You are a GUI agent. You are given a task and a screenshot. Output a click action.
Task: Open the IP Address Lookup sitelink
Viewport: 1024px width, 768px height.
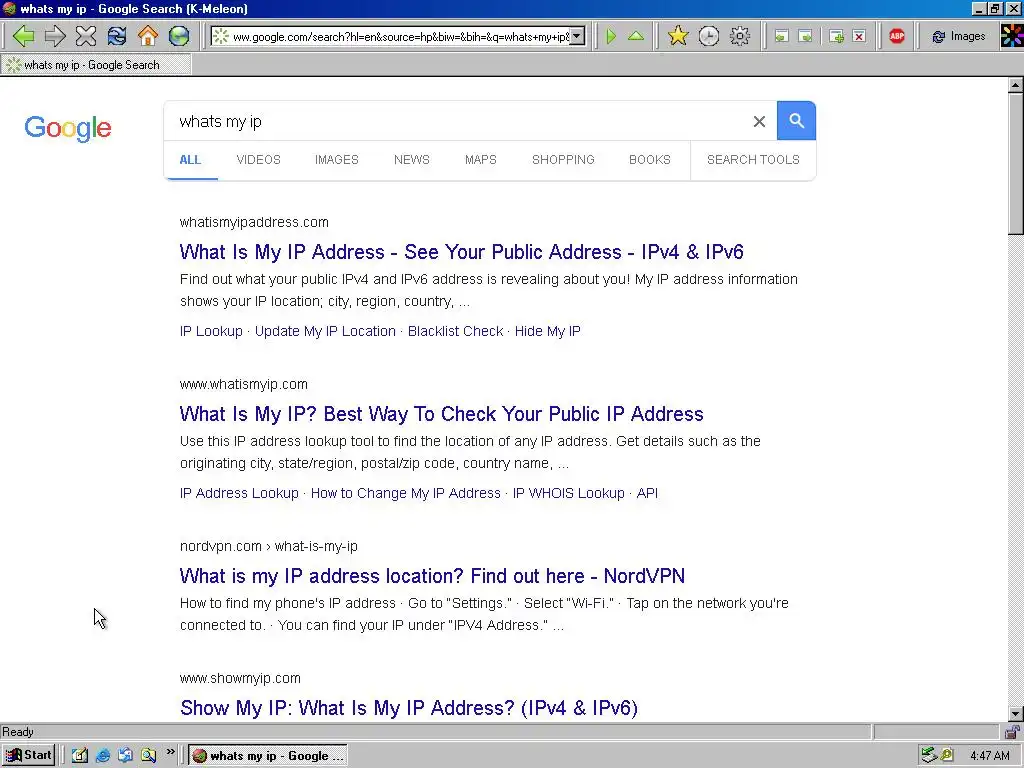pyautogui.click(x=239, y=493)
